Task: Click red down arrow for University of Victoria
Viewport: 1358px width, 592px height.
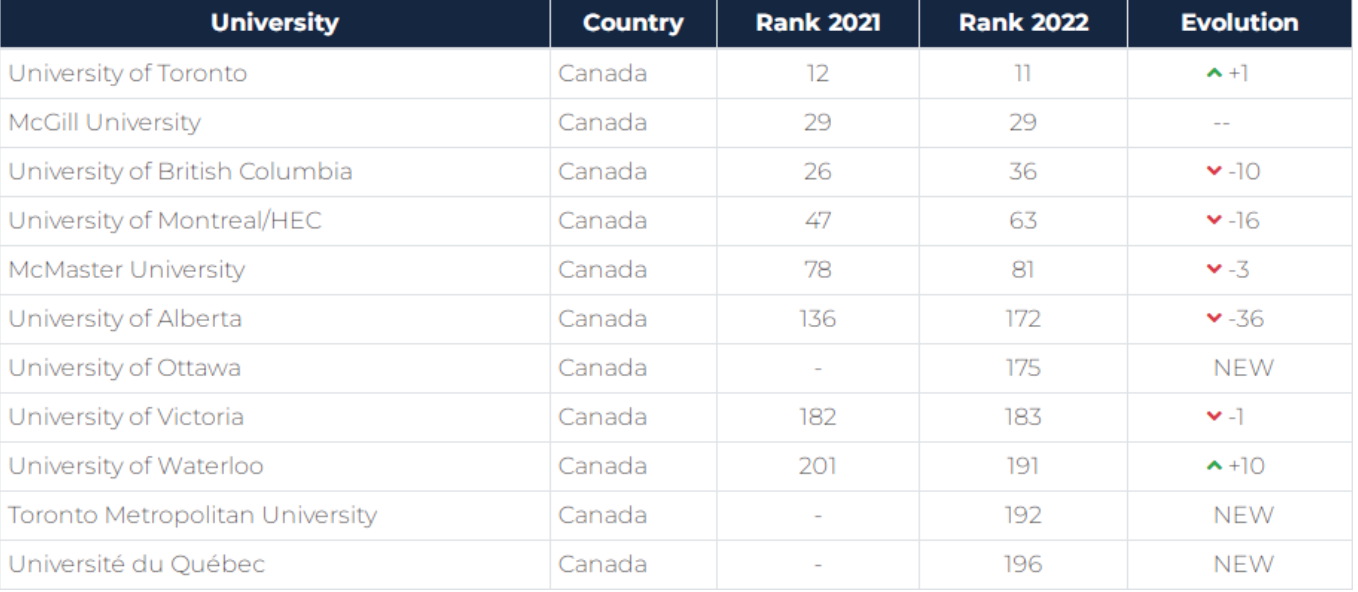Action: [x=1214, y=417]
